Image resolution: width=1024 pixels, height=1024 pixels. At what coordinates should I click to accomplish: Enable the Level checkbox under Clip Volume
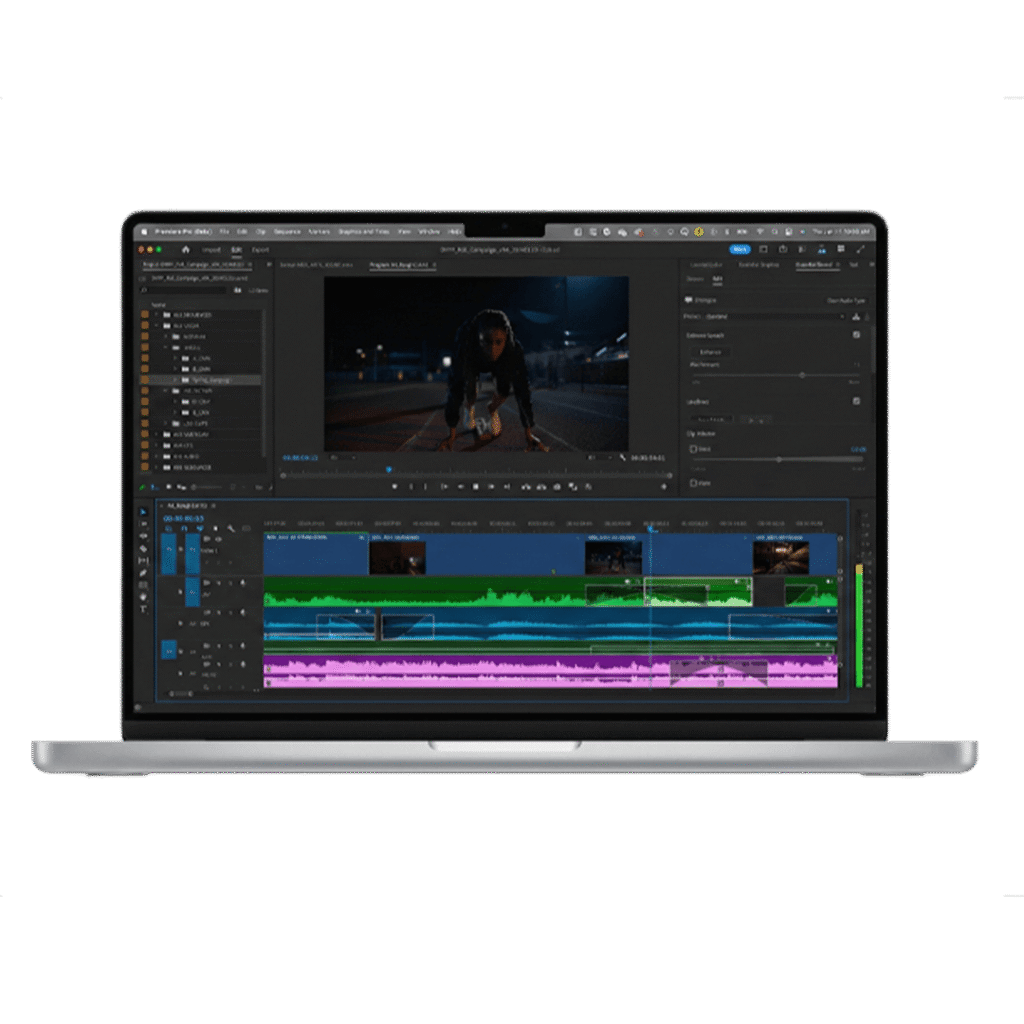tap(693, 449)
